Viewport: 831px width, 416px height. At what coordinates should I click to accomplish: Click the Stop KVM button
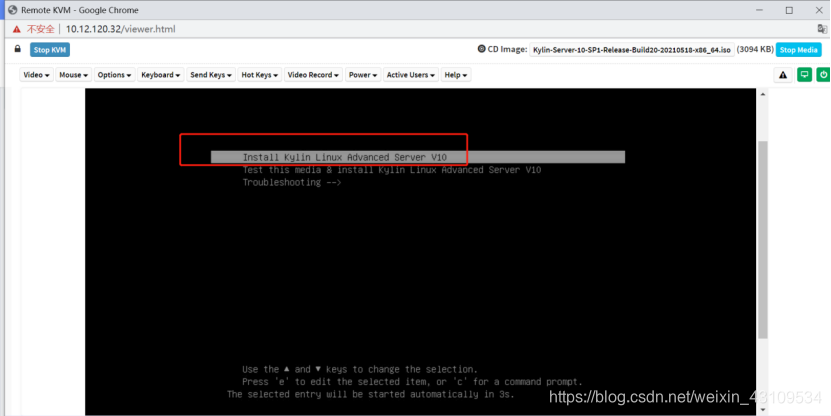[x=50, y=50]
